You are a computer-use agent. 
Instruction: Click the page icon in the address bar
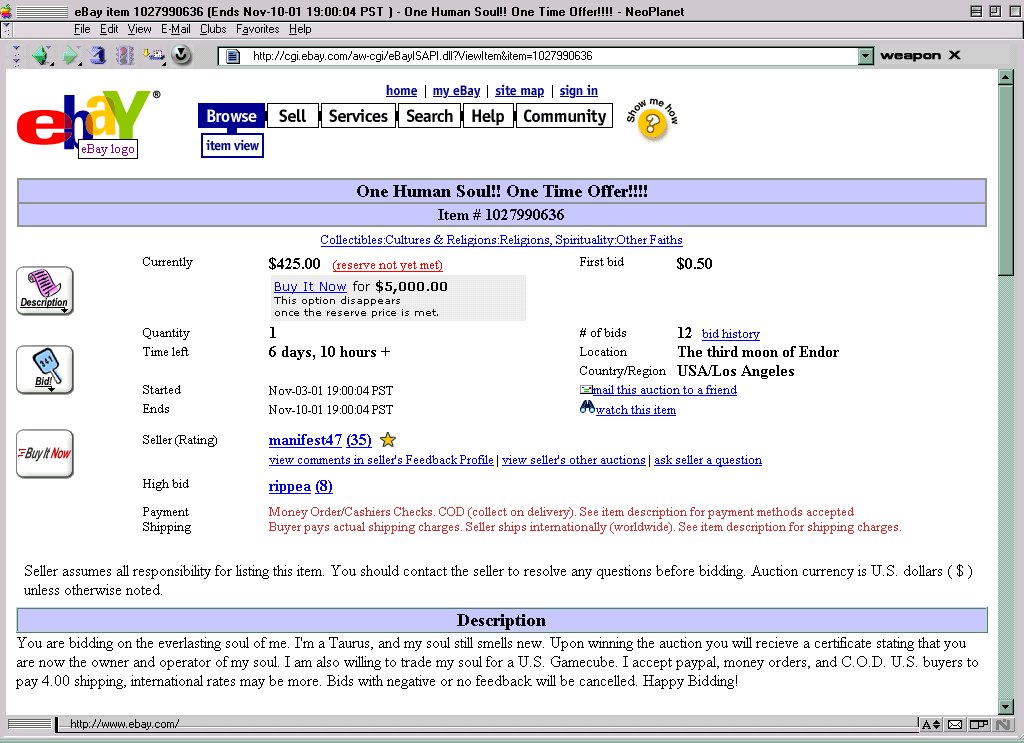[232, 56]
